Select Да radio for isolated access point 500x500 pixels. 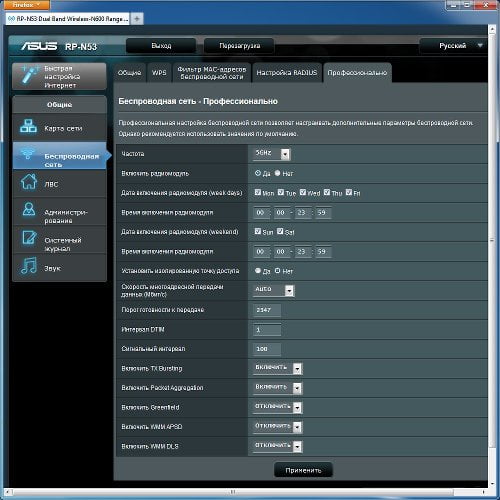(x=258, y=270)
